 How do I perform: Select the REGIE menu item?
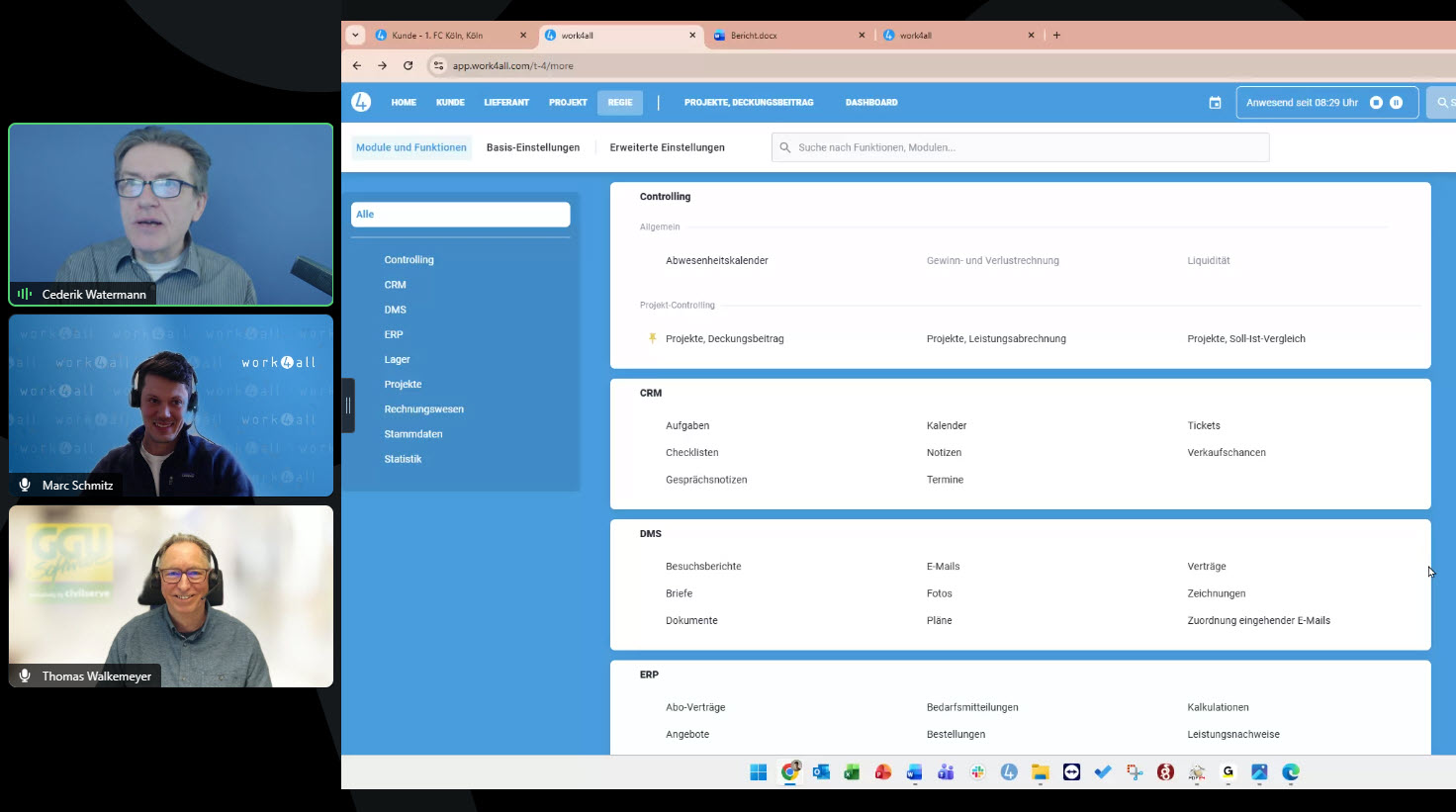pyautogui.click(x=620, y=103)
